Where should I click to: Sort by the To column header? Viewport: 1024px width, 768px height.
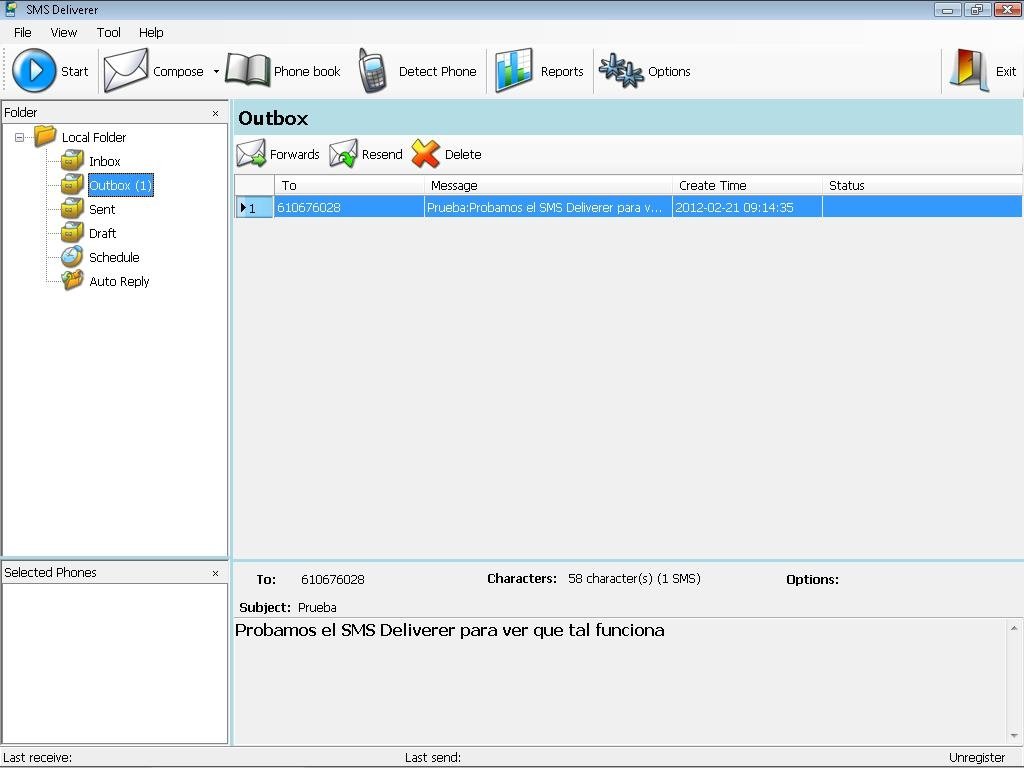(349, 185)
